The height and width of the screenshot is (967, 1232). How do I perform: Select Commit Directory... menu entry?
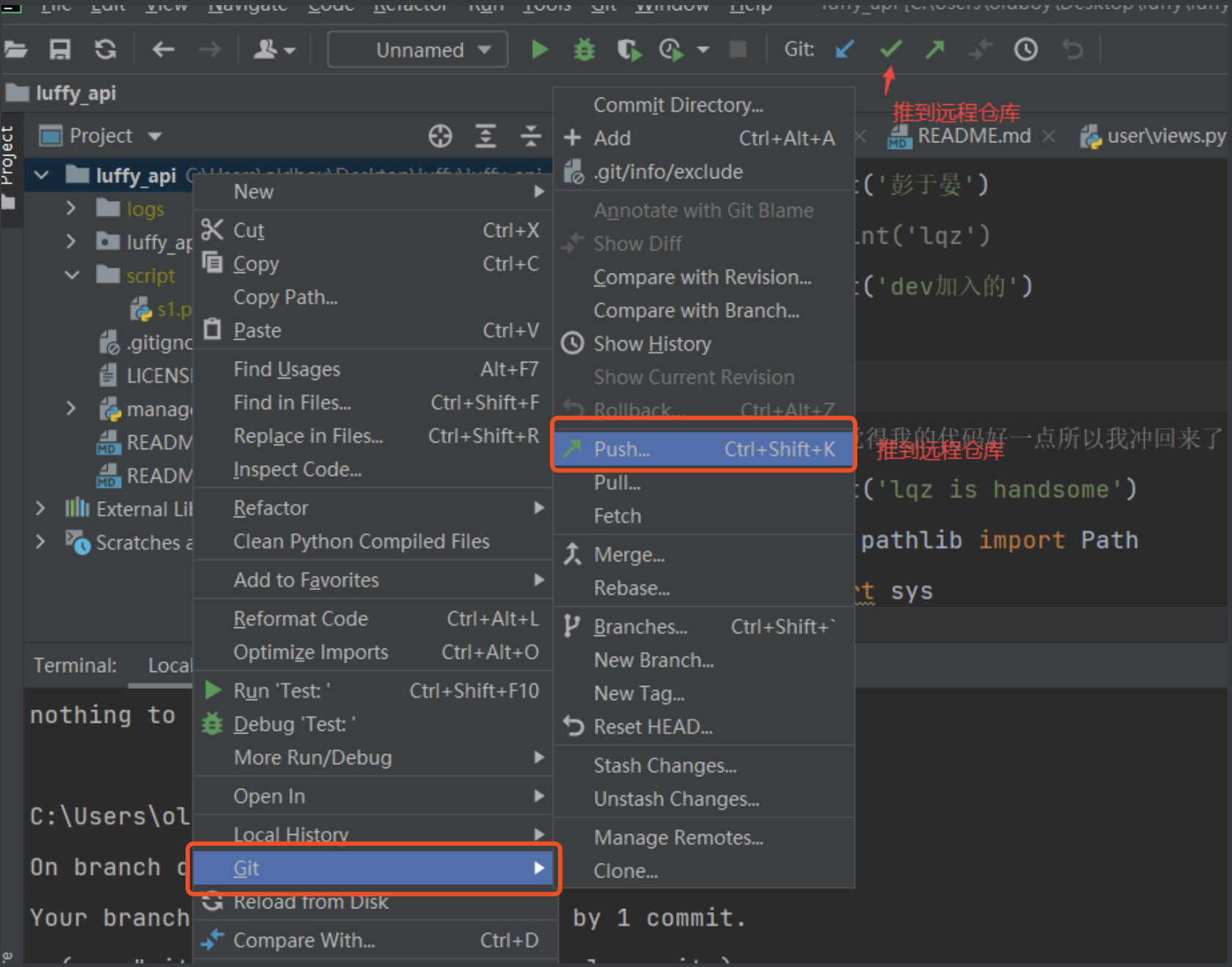pyautogui.click(x=678, y=105)
